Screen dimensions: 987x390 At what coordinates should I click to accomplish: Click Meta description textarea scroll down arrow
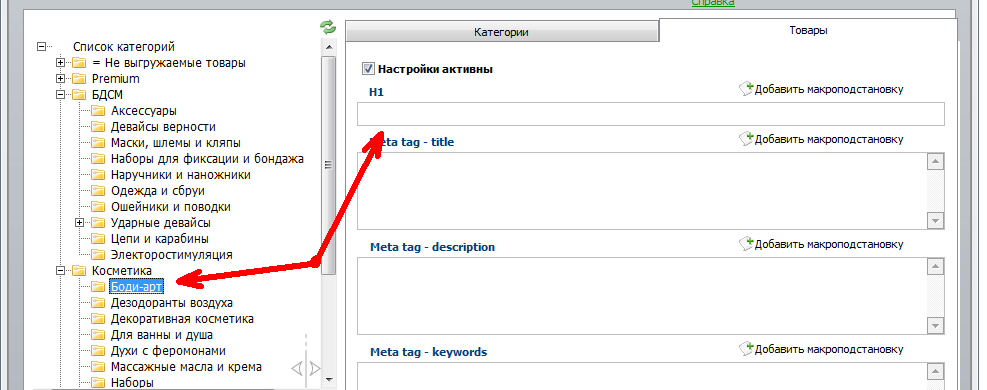pyautogui.click(x=935, y=326)
